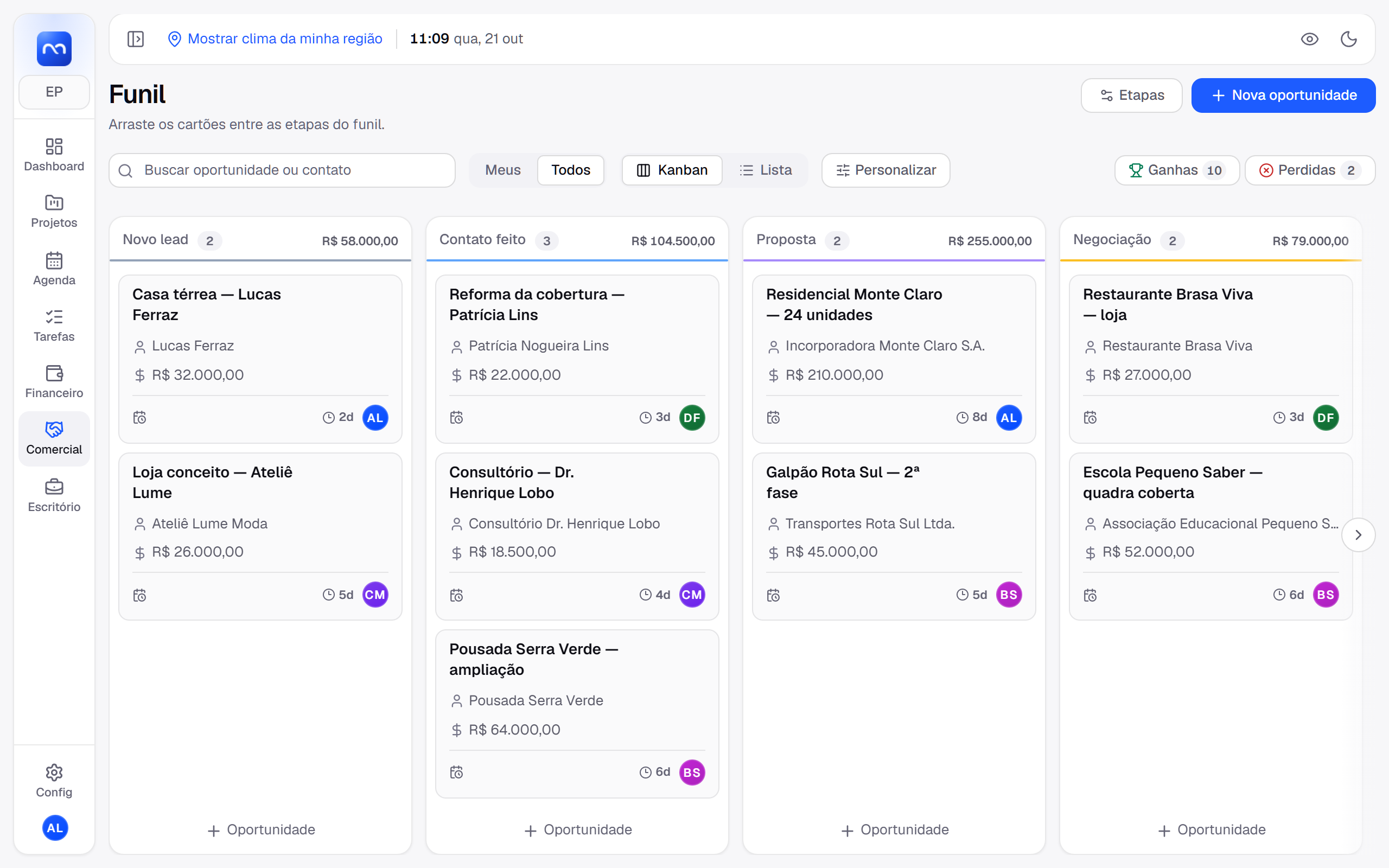Image resolution: width=1389 pixels, height=868 pixels.
Task: Open the Escola Pequeno Saber card
Action: [1210, 536]
